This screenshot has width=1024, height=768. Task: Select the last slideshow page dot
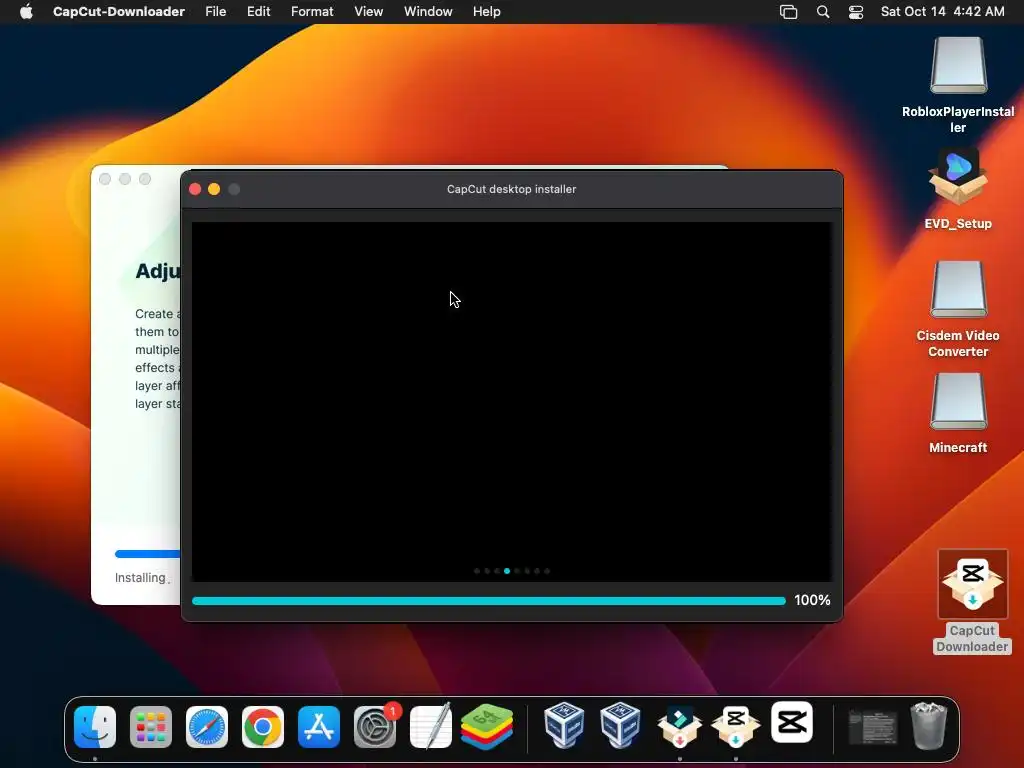(x=547, y=571)
